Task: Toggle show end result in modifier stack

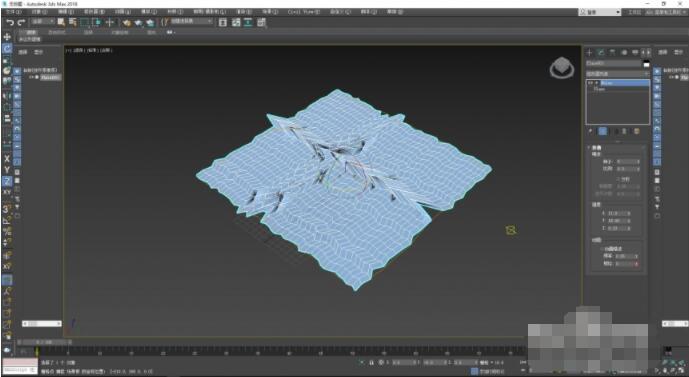Action: pyautogui.click(x=603, y=131)
